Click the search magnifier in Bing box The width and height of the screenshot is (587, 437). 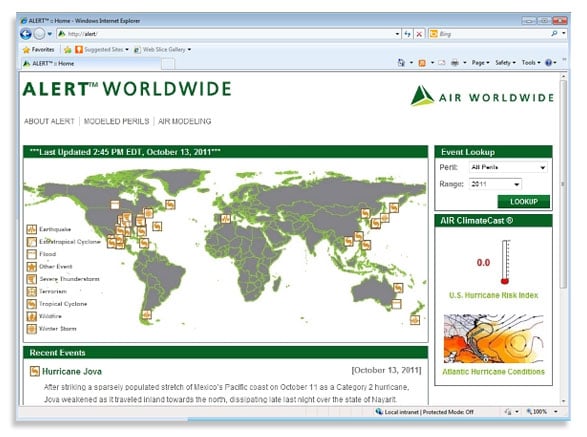coord(554,34)
